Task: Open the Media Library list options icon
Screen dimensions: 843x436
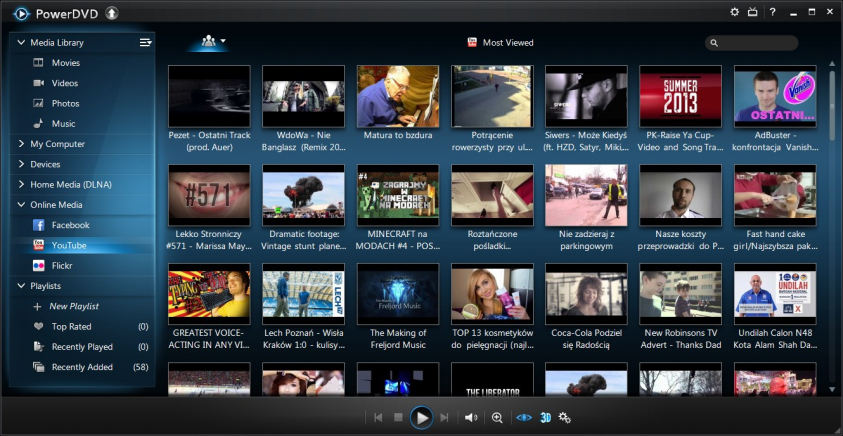Action: click(146, 42)
